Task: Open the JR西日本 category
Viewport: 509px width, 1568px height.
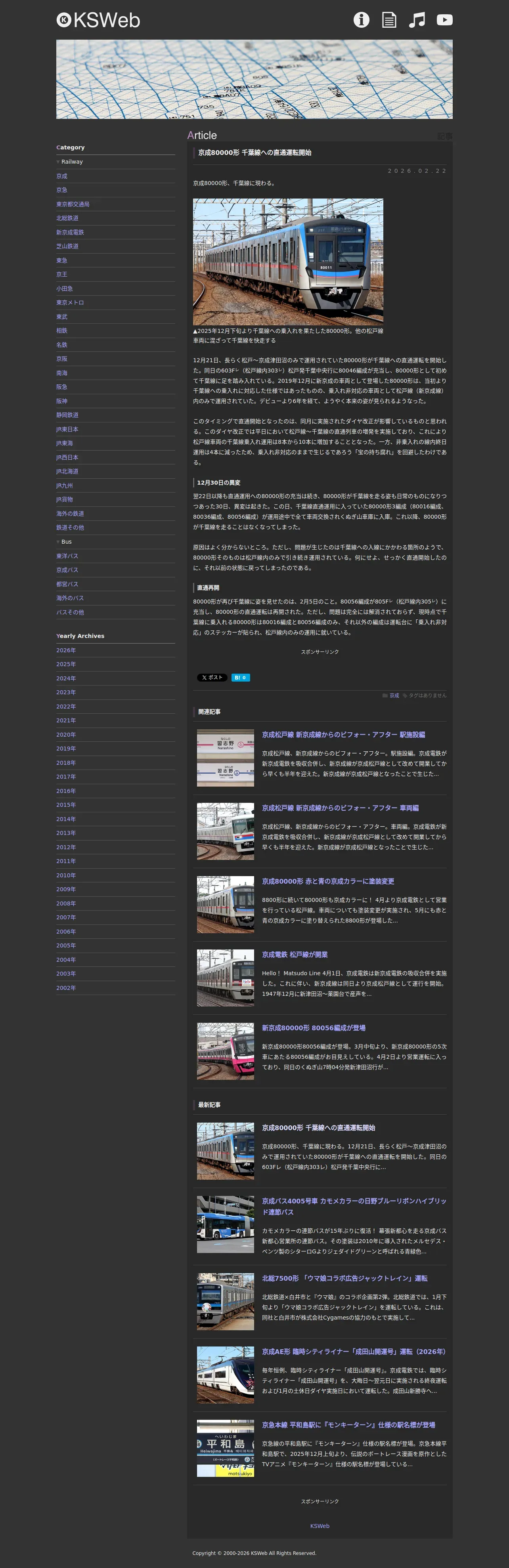Action: [67, 457]
